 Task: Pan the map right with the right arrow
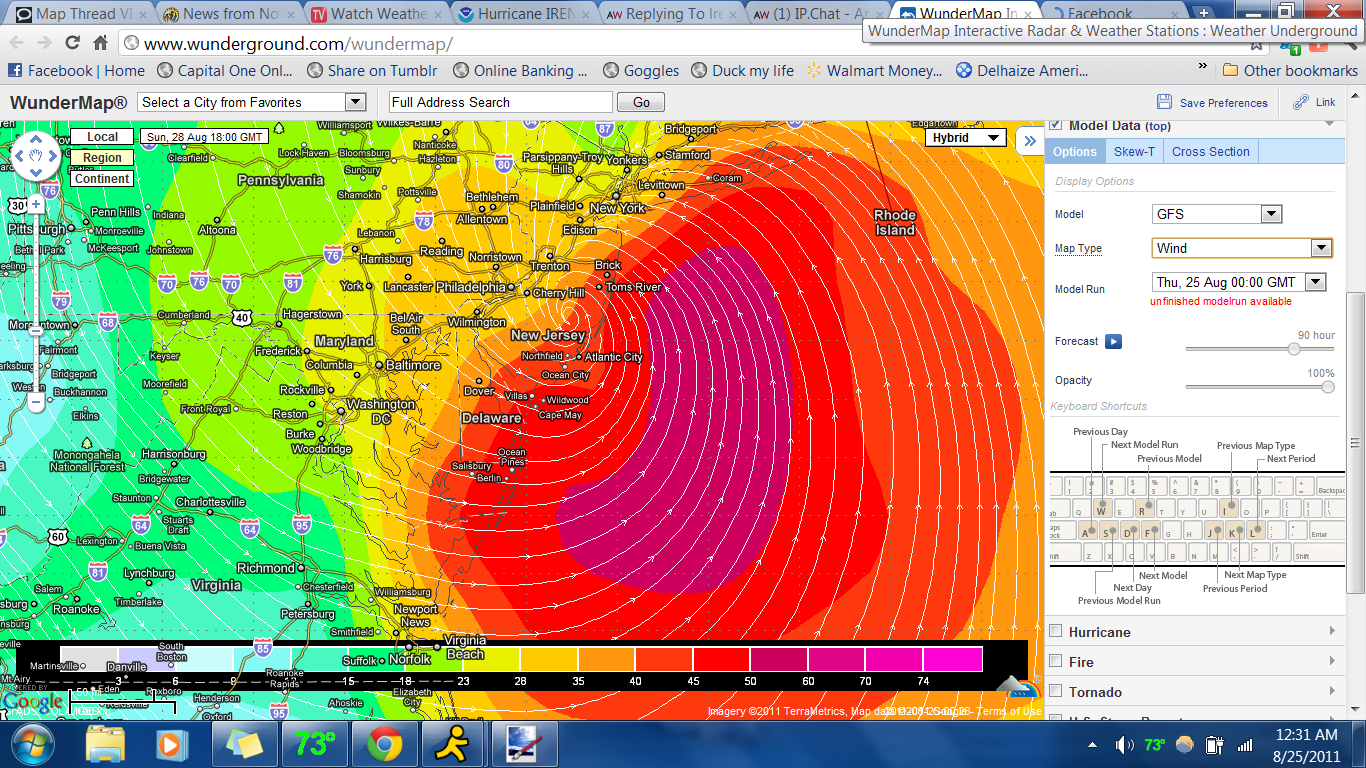(x=53, y=156)
